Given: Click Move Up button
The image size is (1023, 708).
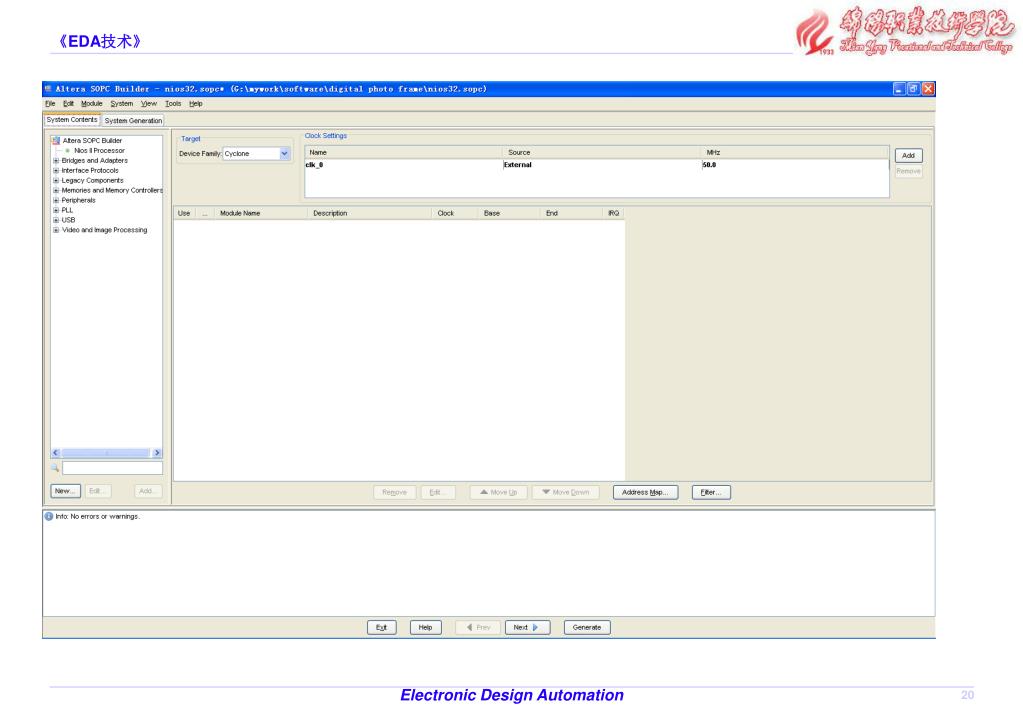Looking at the screenshot, I should 498,493.
